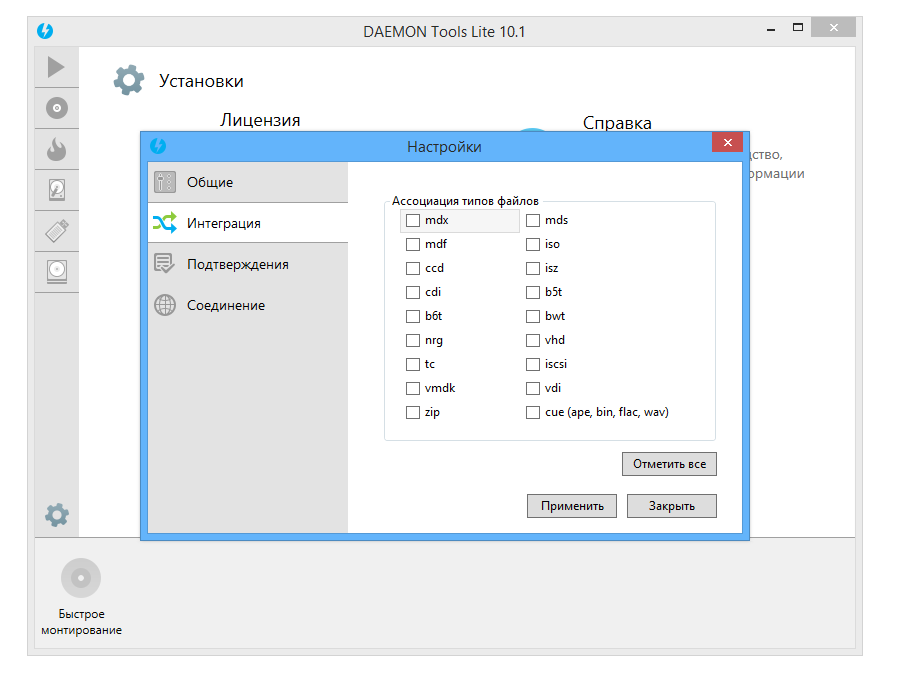
Task: Click the Лицензия heading in main window
Action: pyautogui.click(x=260, y=120)
